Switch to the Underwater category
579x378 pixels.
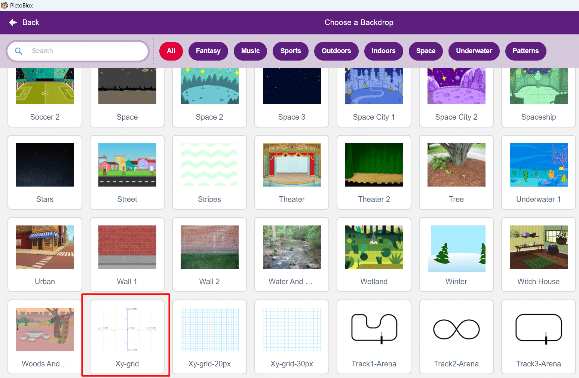pos(474,51)
